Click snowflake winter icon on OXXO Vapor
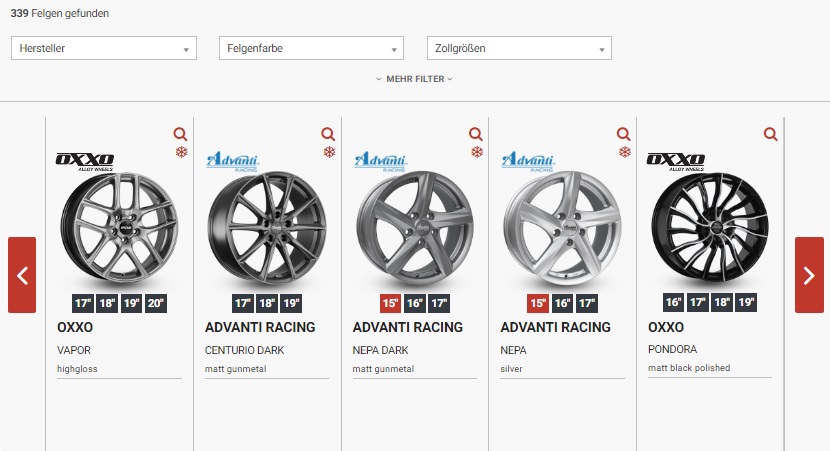This screenshot has width=830, height=451. point(181,152)
